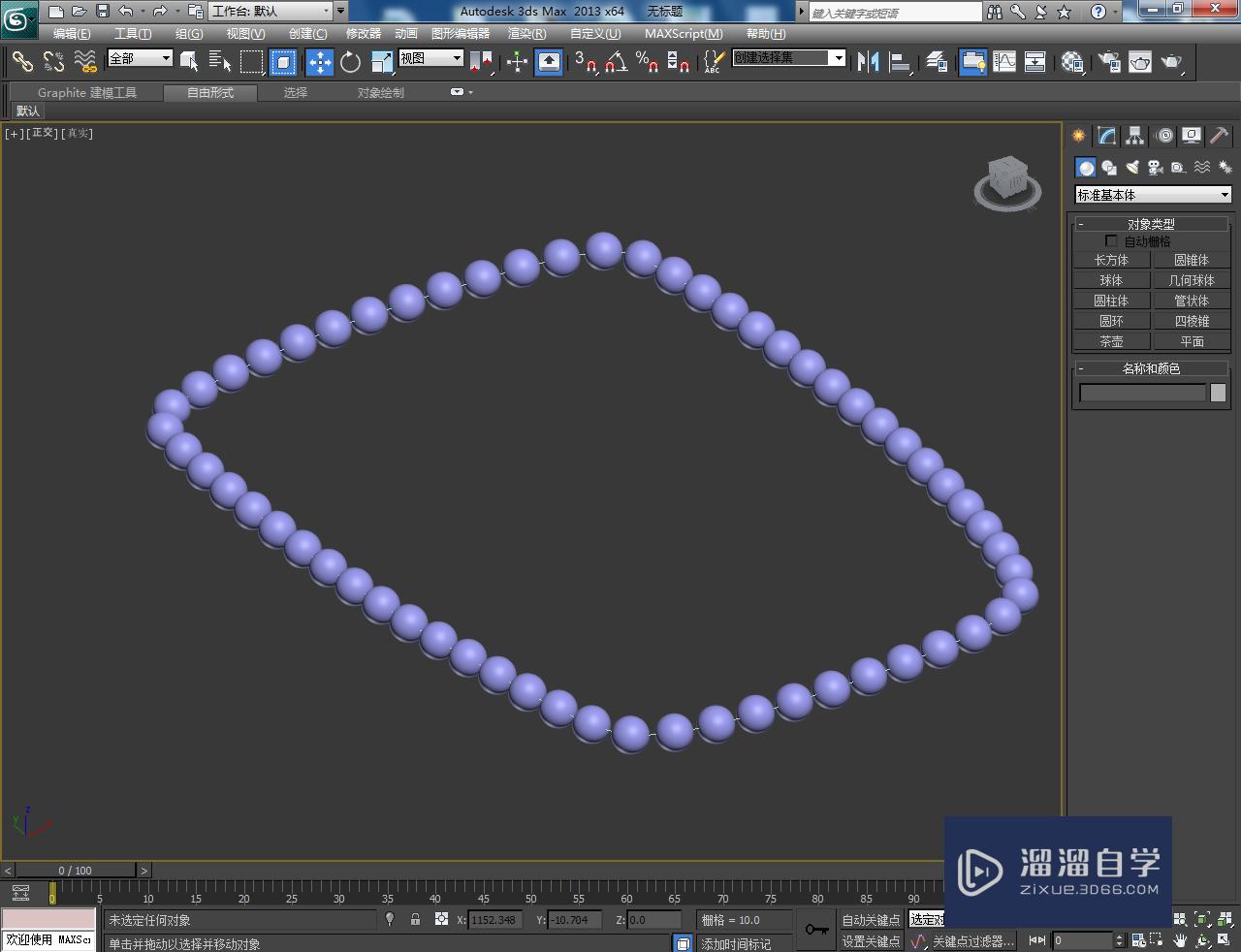
Task: Open the Motion command panel tab
Action: coord(1163,136)
